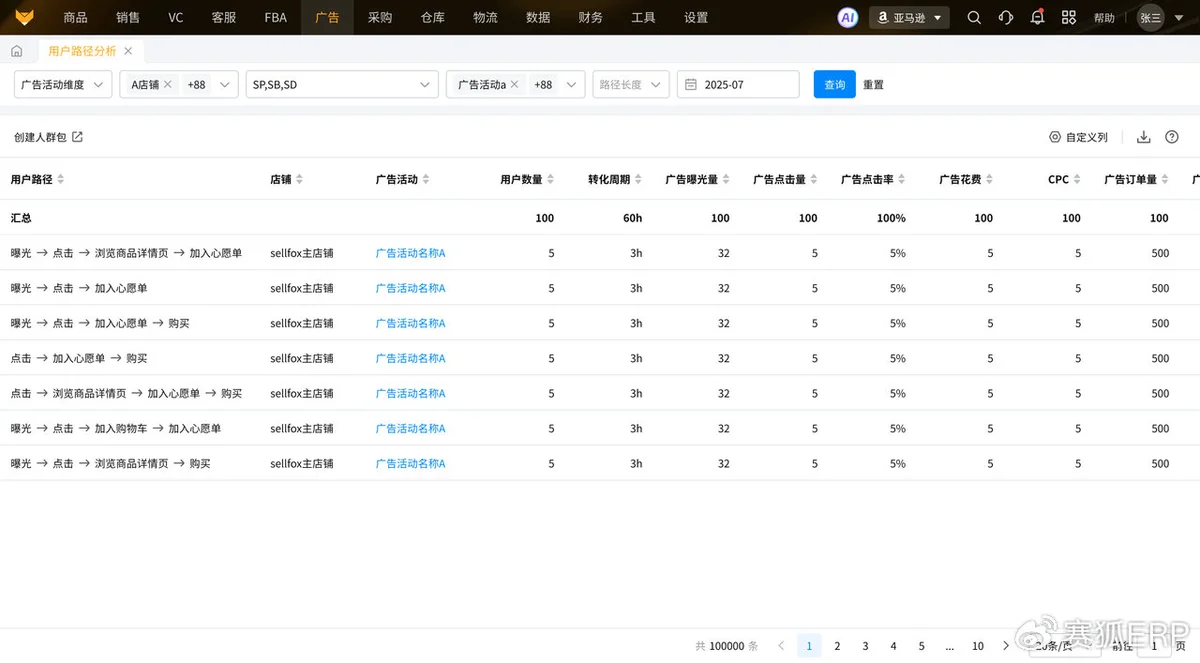Click the download export icon
The width and height of the screenshot is (1200, 663).
pos(1144,137)
